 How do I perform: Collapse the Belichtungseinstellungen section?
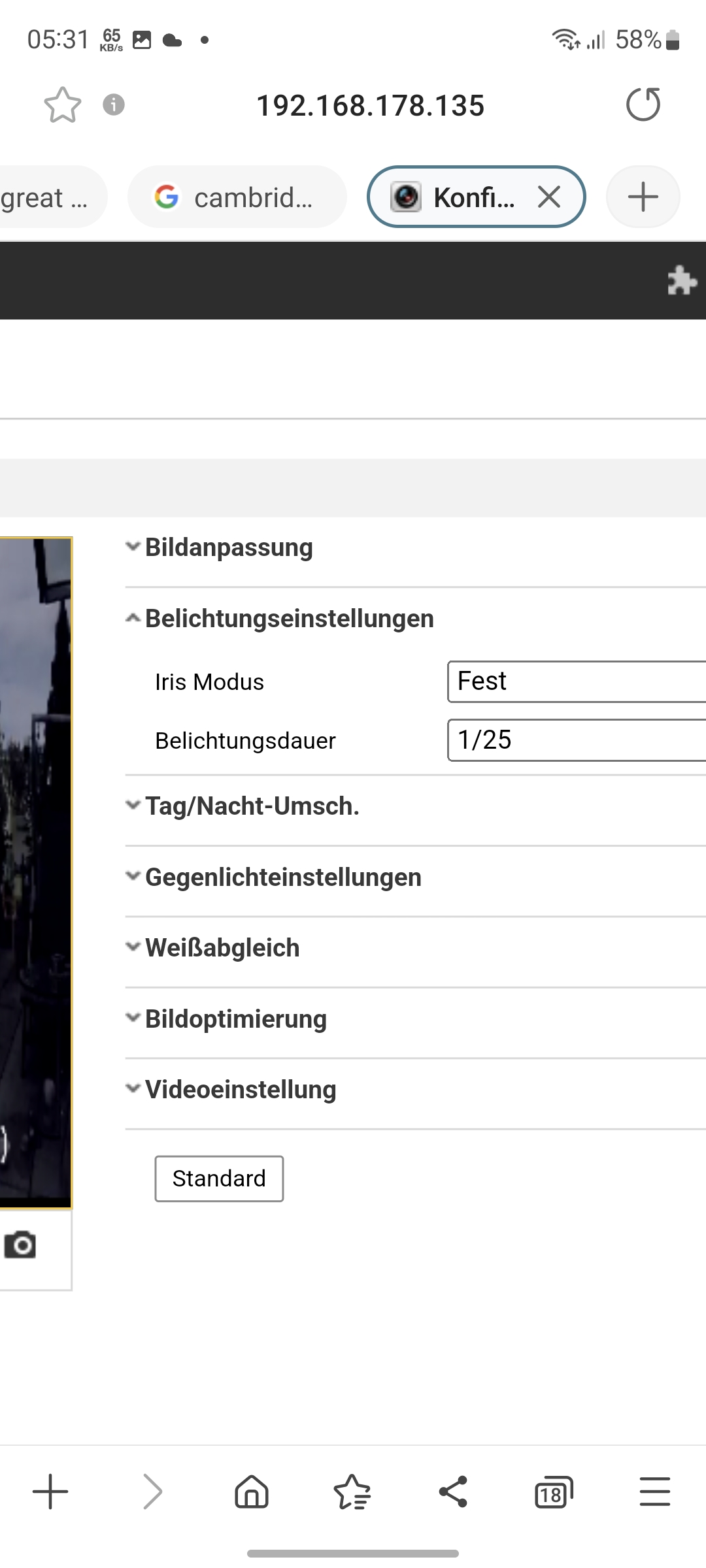[x=289, y=618]
